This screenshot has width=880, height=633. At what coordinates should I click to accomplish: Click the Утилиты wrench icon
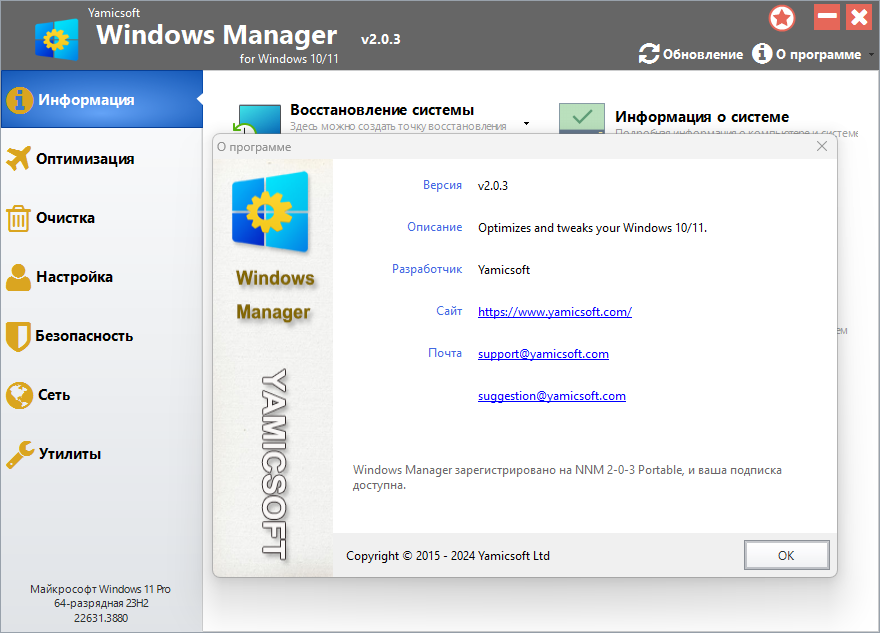pyautogui.click(x=20, y=454)
